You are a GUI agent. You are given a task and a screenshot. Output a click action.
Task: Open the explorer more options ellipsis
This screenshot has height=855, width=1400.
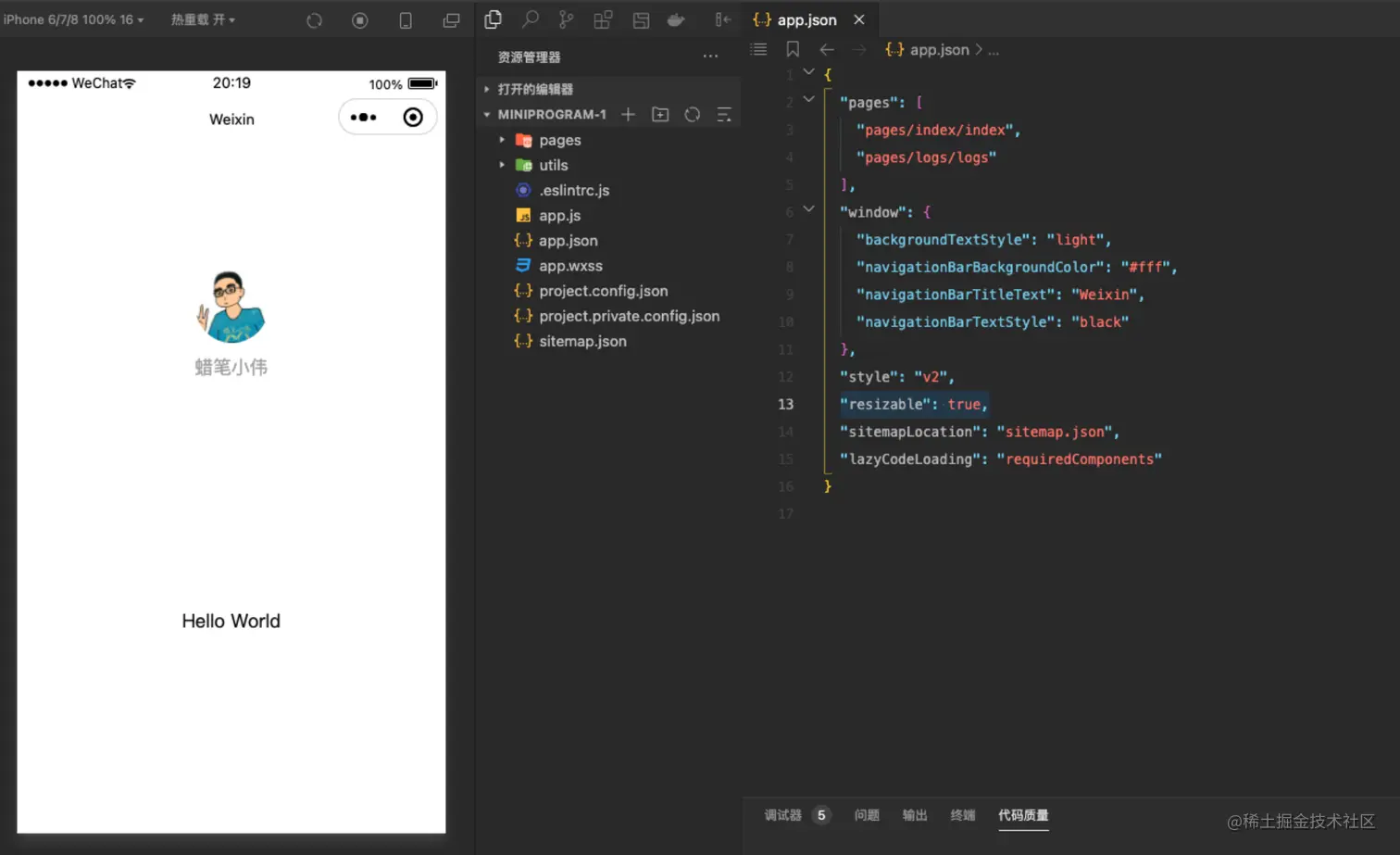click(x=710, y=57)
